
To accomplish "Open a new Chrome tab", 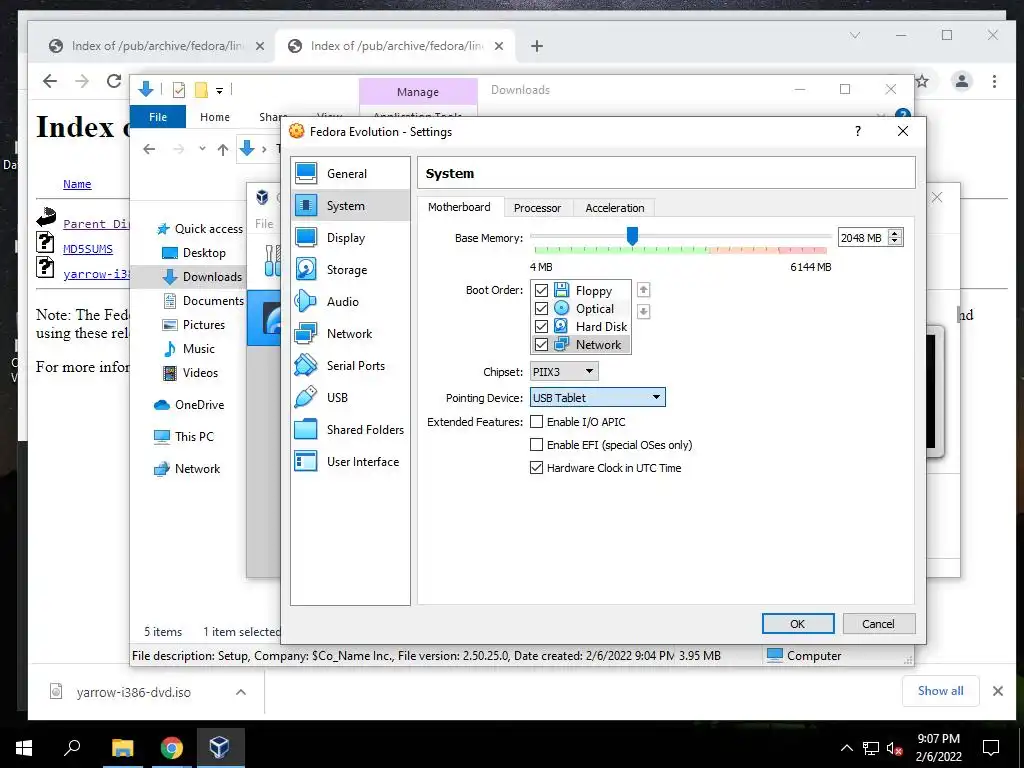I will click(x=537, y=46).
